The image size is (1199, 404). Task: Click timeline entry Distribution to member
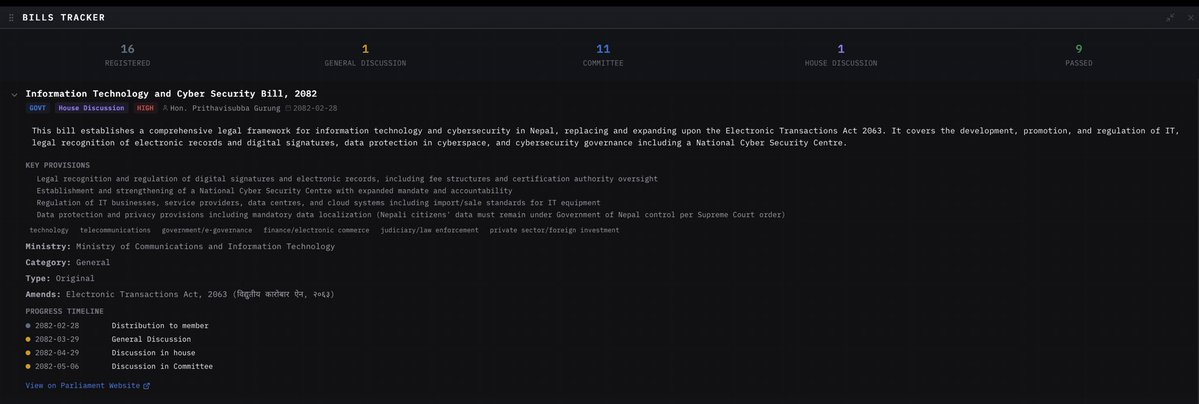[x=160, y=326]
